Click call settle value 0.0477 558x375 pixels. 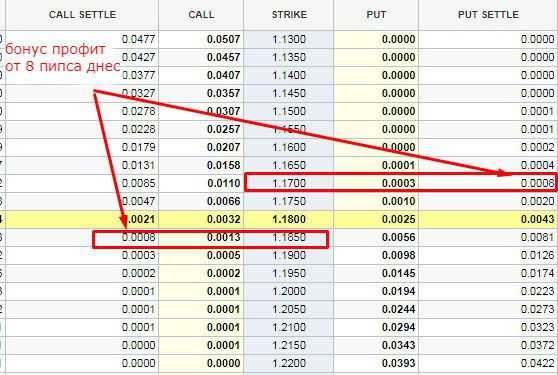138,39
